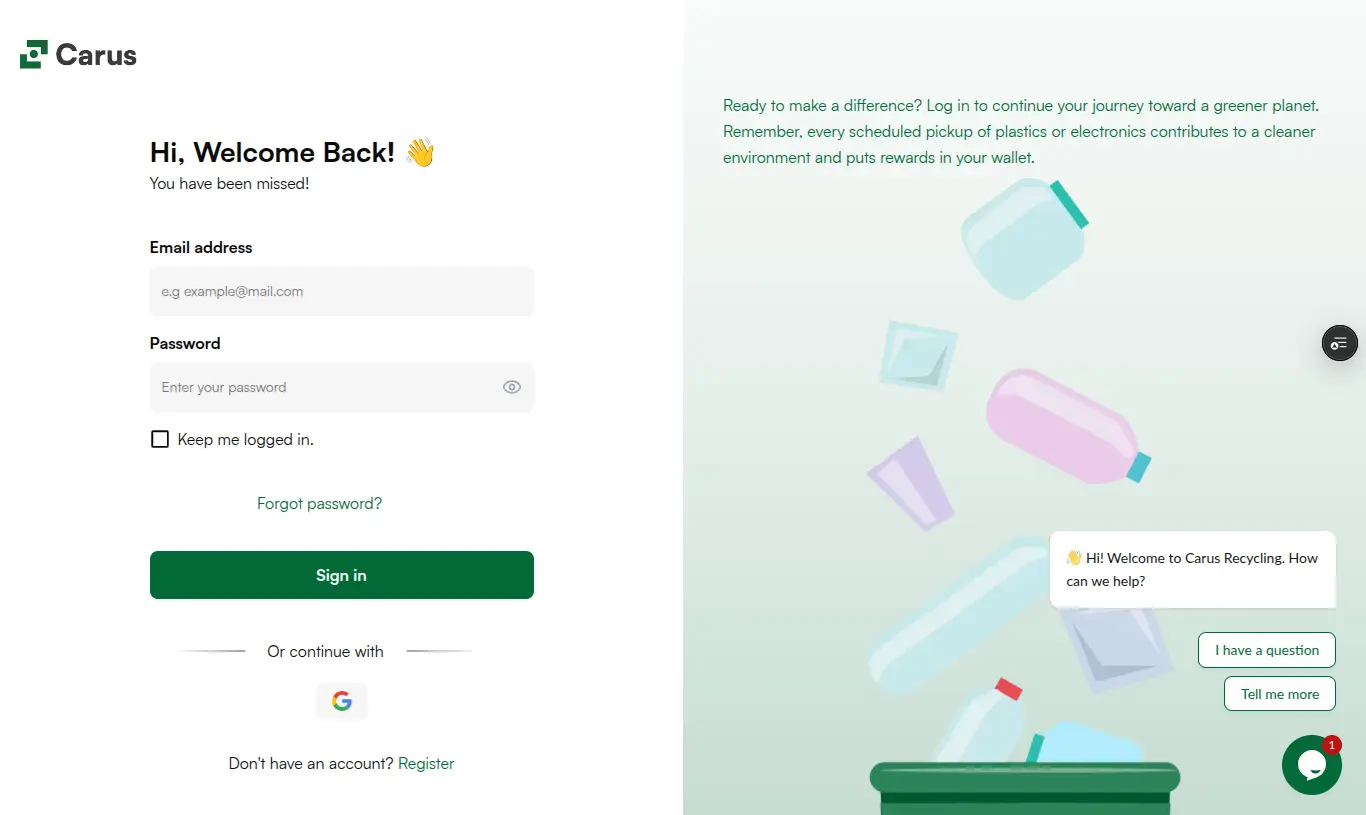This screenshot has width=1366, height=815.
Task: Enable the Keep me logged in checkbox
Action: [x=160, y=439]
